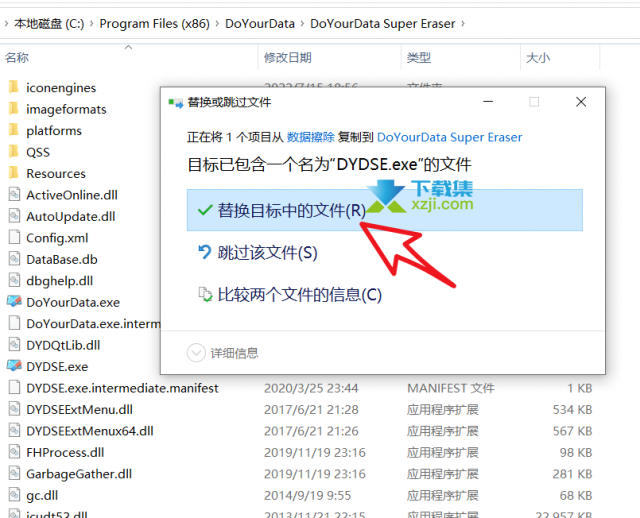The width and height of the screenshot is (640, 518).
Task: Click the DataBase.db file icon
Action: [x=14, y=259]
